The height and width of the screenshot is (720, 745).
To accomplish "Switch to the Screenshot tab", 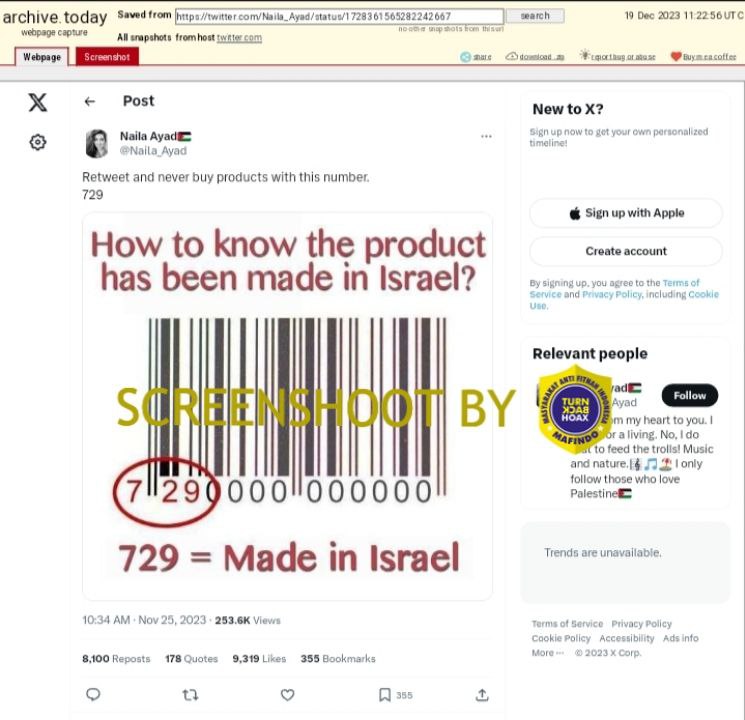I will click(x=107, y=57).
